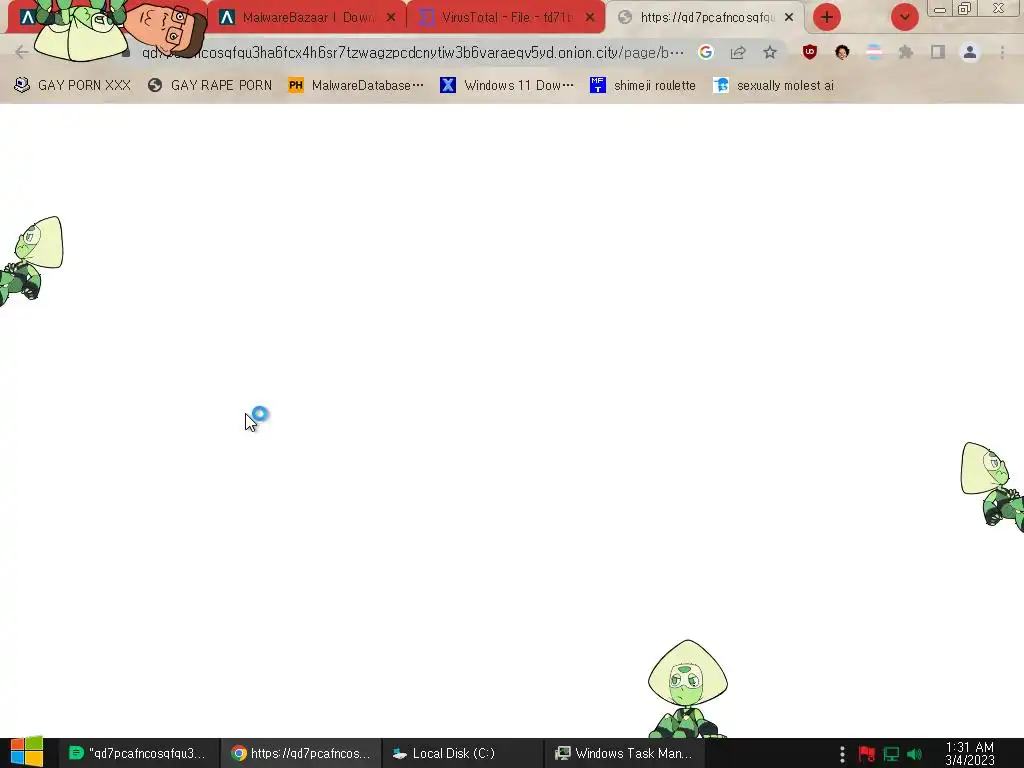
Task: Share this page using the share icon
Action: click(x=738, y=52)
